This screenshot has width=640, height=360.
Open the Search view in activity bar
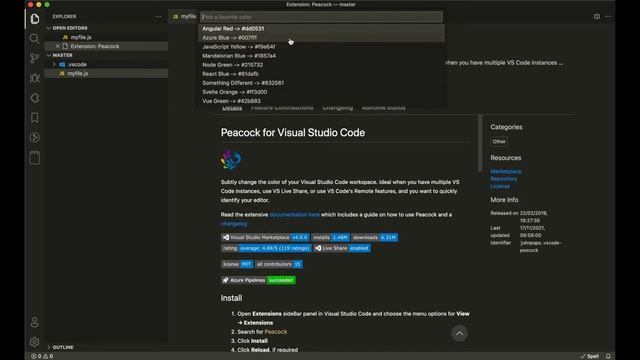click(x=35, y=39)
